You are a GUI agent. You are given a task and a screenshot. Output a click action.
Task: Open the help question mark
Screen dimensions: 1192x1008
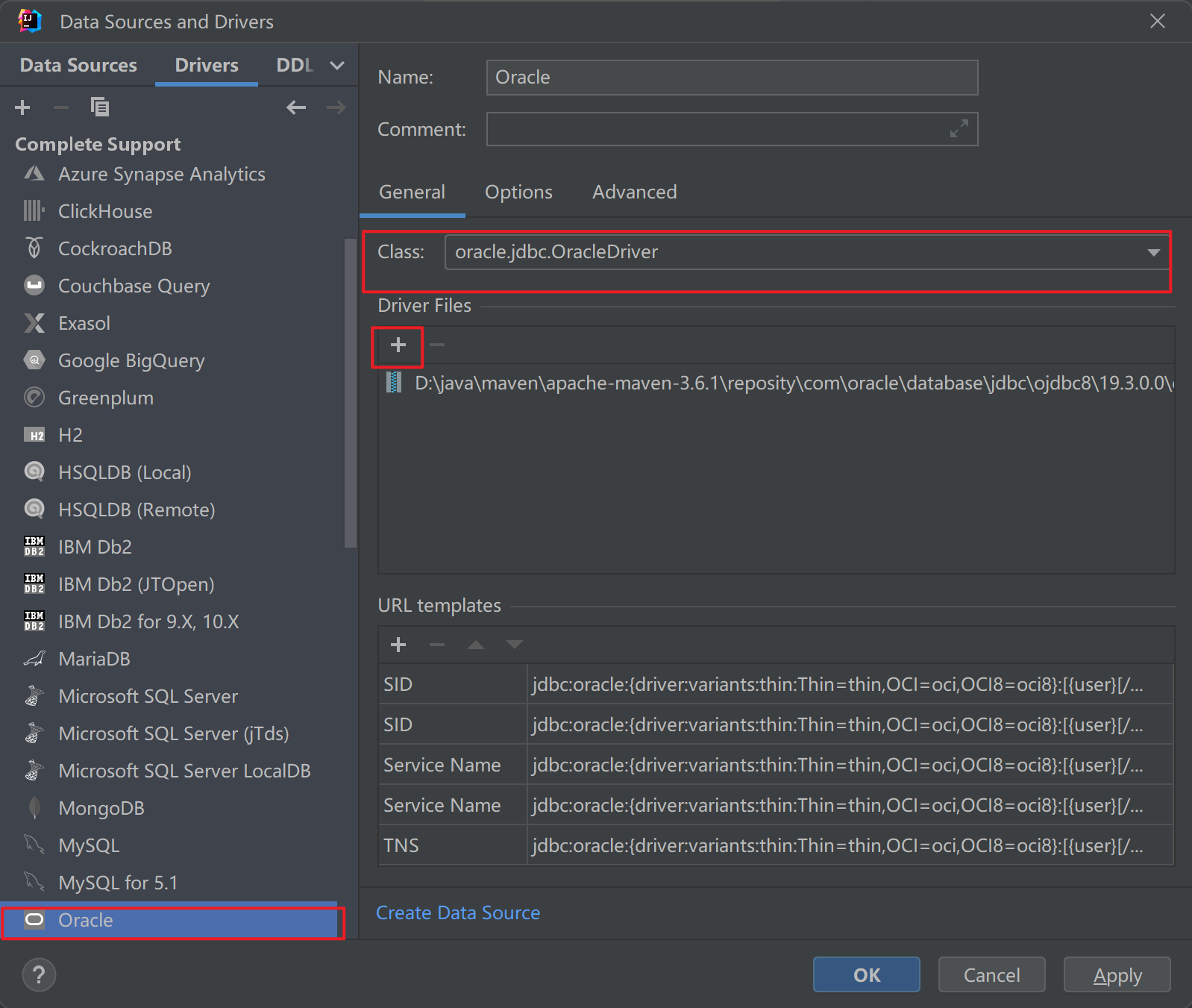tap(39, 974)
